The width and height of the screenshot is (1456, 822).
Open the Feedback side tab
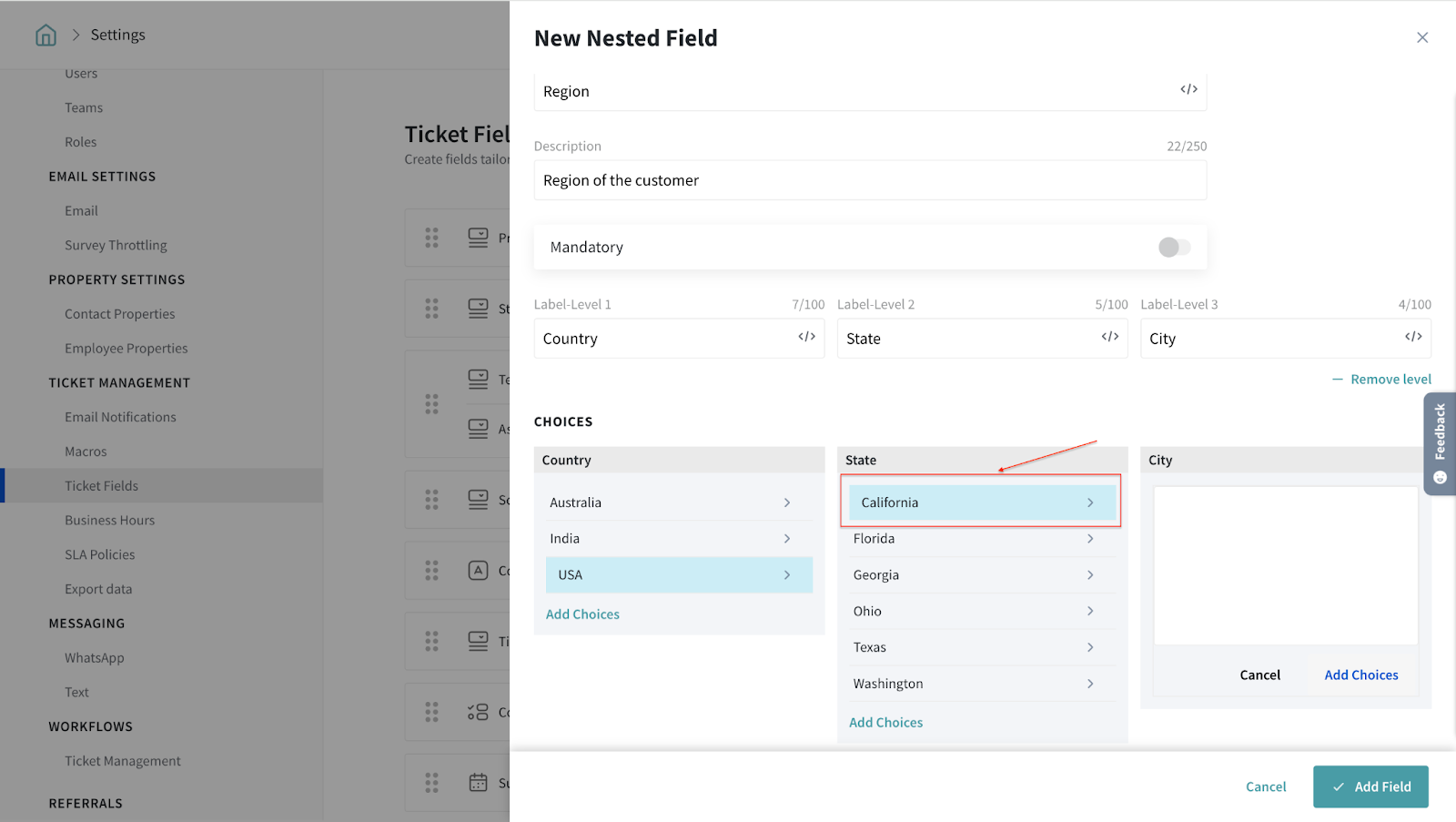(x=1440, y=443)
